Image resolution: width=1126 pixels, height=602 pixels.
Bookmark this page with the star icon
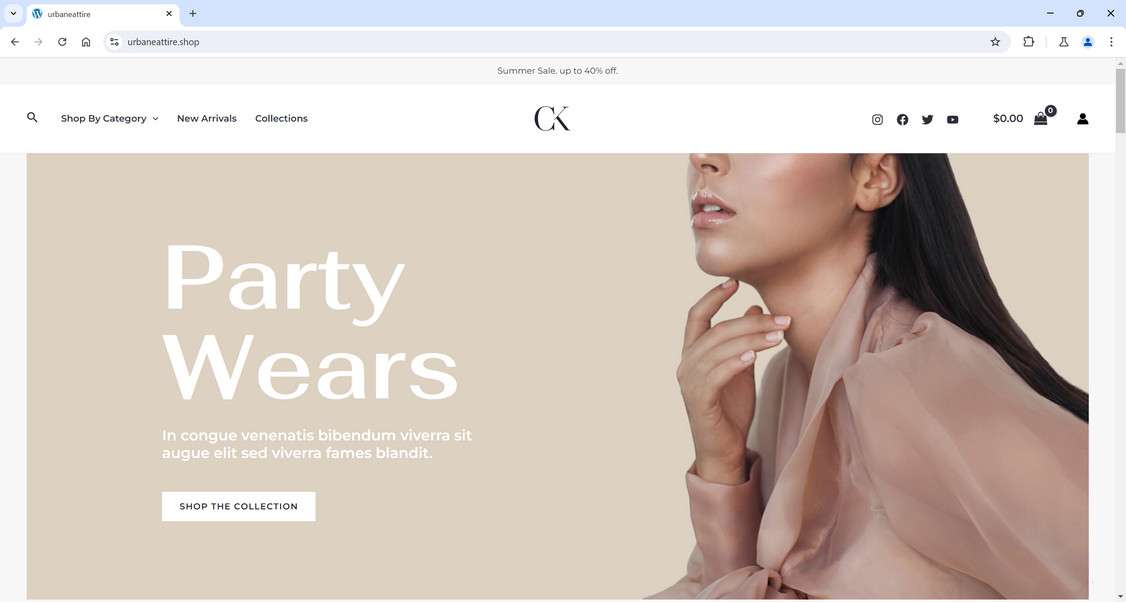[x=995, y=42]
